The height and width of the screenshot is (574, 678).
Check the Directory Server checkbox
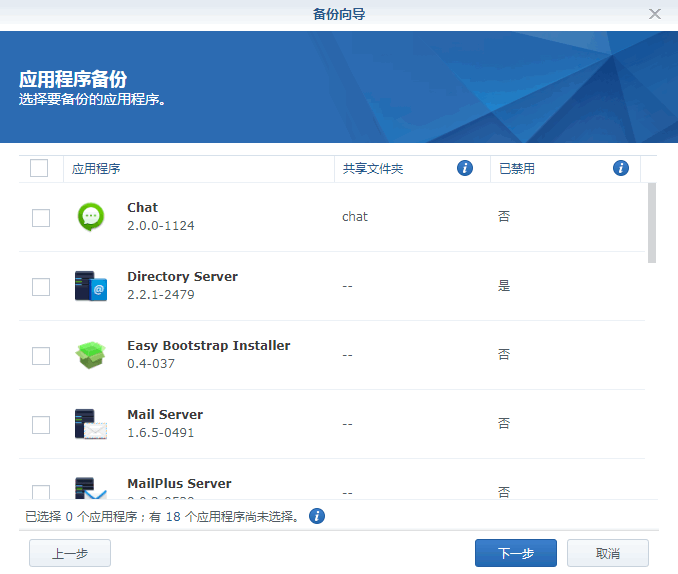[x=41, y=287]
